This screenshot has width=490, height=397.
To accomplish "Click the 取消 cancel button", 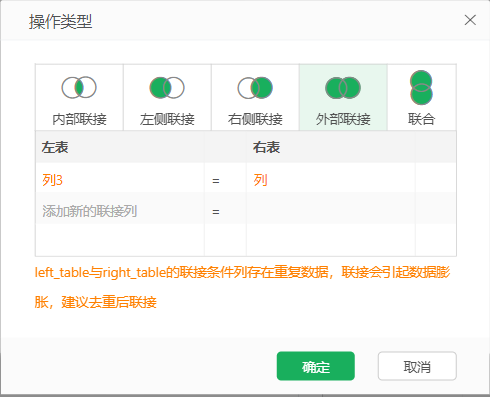I will pos(417,366).
